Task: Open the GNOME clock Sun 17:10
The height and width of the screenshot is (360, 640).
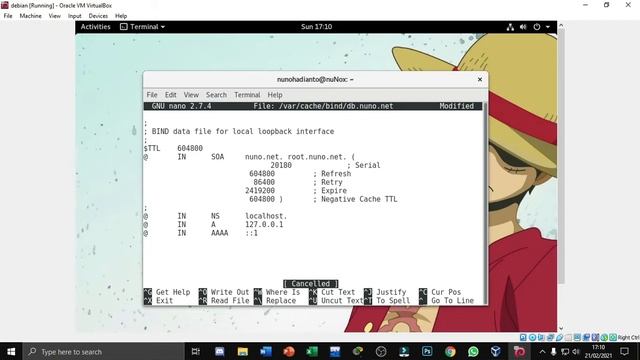Action: [x=316, y=27]
